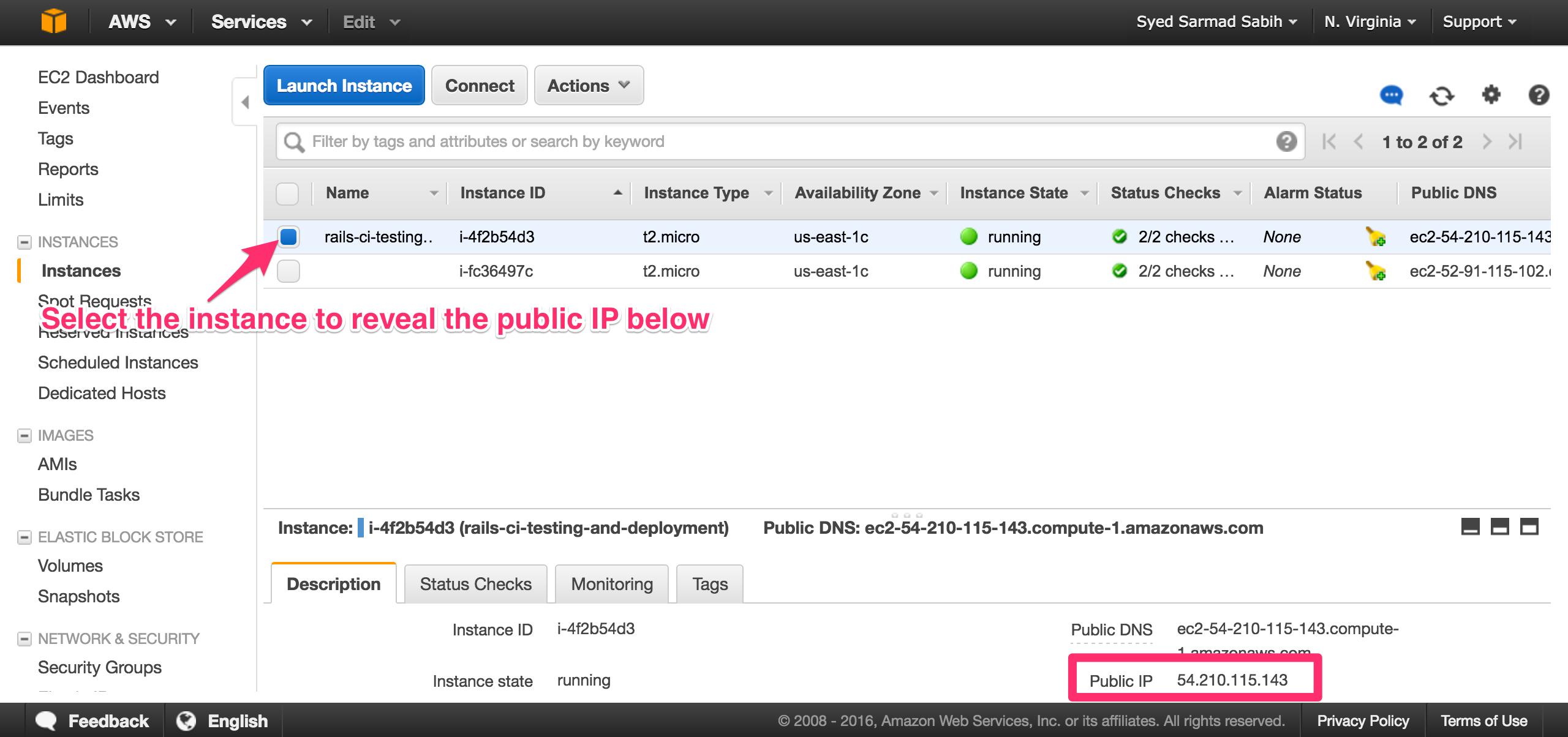Go to last page of instances

pyautogui.click(x=1516, y=141)
